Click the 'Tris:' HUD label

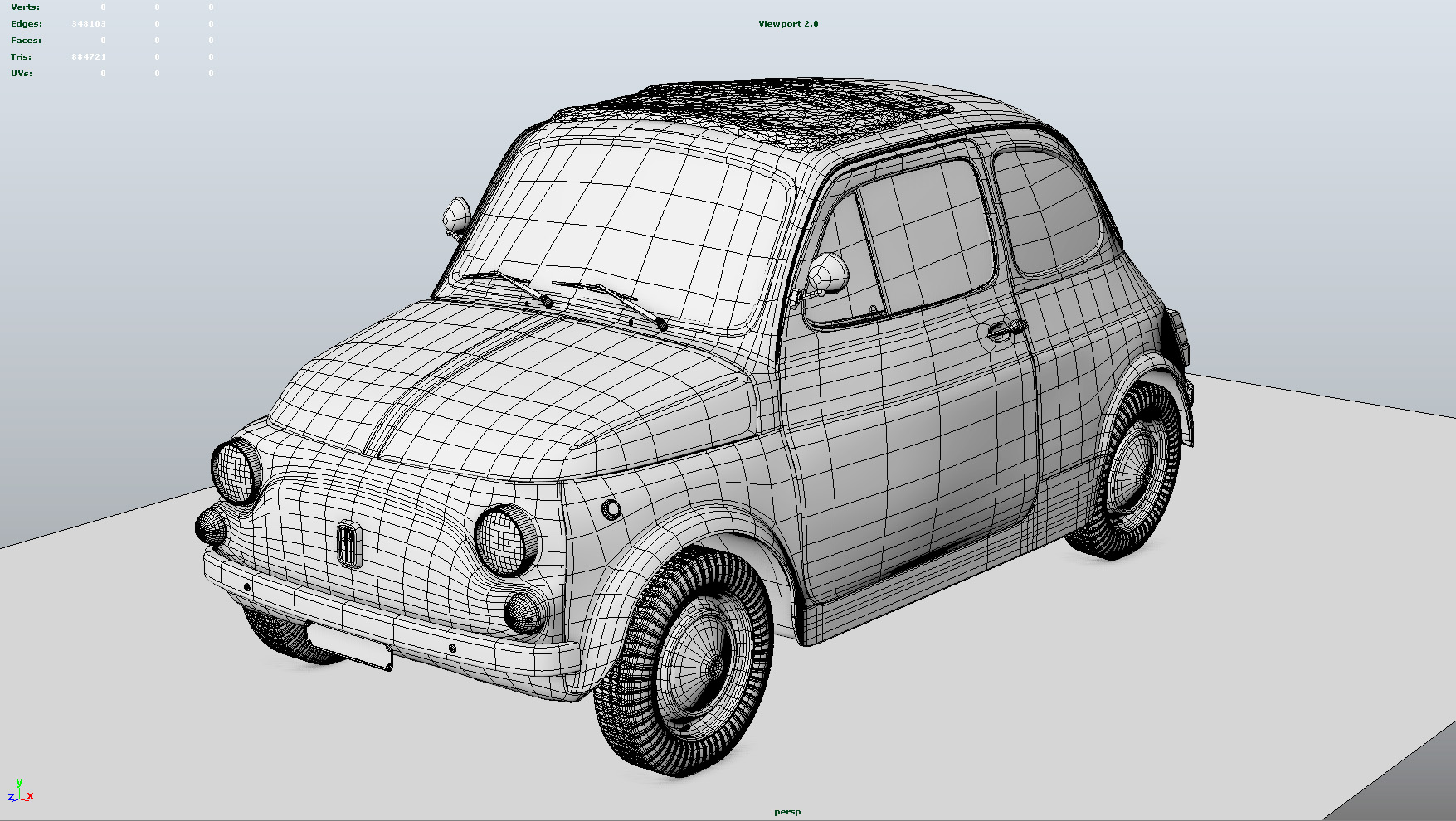click(21, 56)
